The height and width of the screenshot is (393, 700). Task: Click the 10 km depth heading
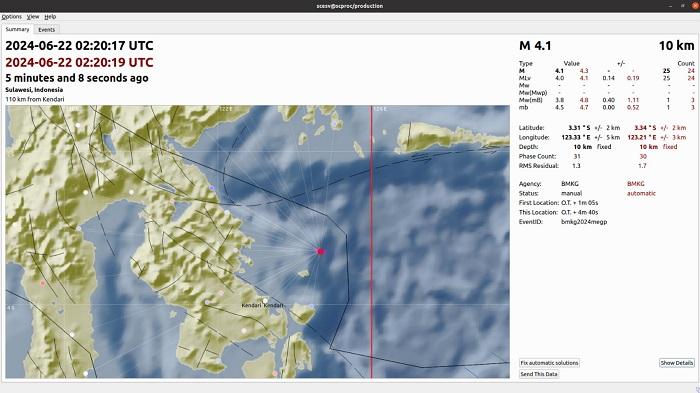tap(676, 46)
